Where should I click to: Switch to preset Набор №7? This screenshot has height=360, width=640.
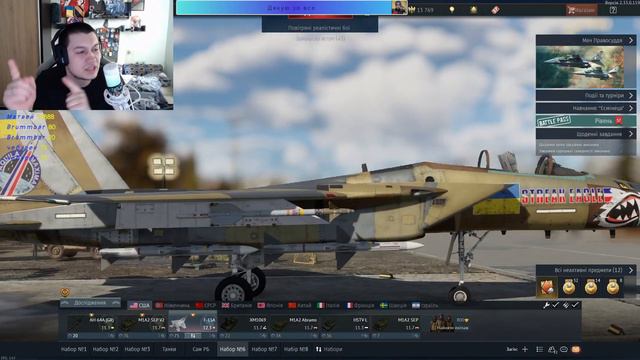264,349
